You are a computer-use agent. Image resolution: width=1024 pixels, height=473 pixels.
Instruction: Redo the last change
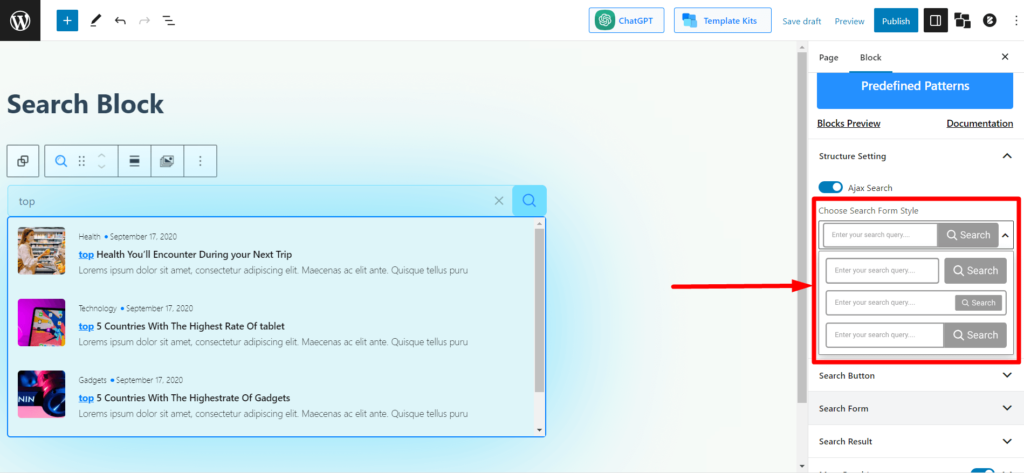pyautogui.click(x=144, y=21)
